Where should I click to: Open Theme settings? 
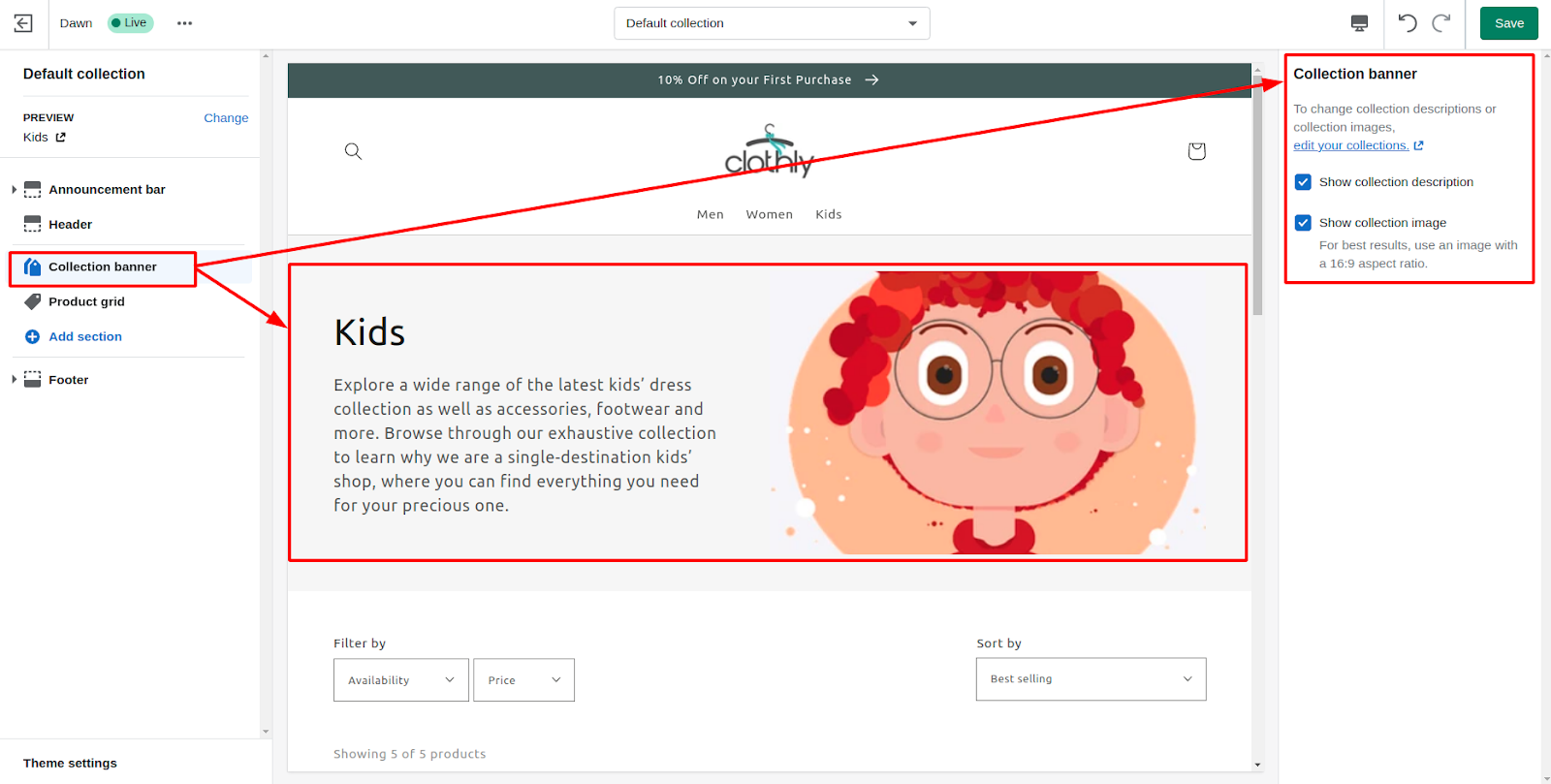tap(70, 763)
